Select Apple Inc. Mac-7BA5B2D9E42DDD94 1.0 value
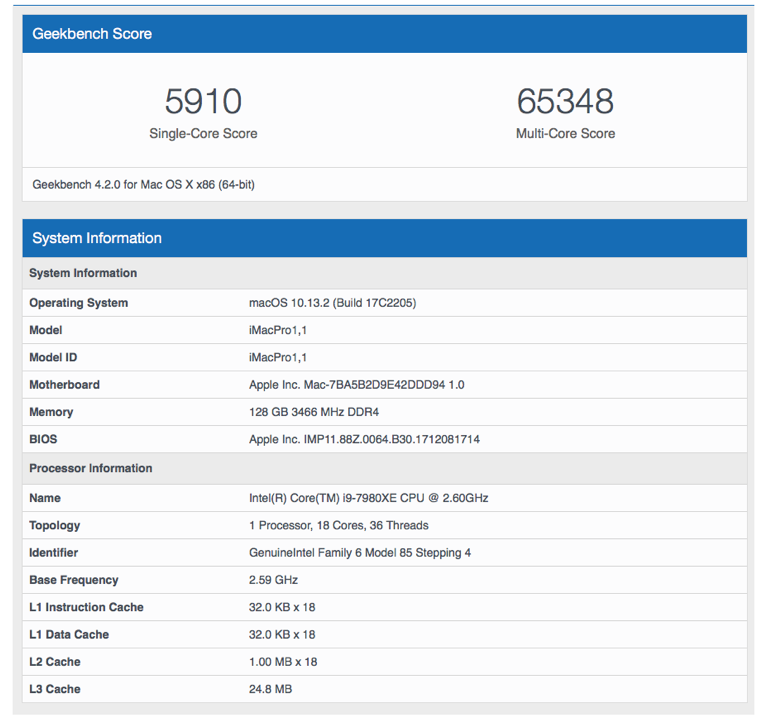 tap(357, 385)
